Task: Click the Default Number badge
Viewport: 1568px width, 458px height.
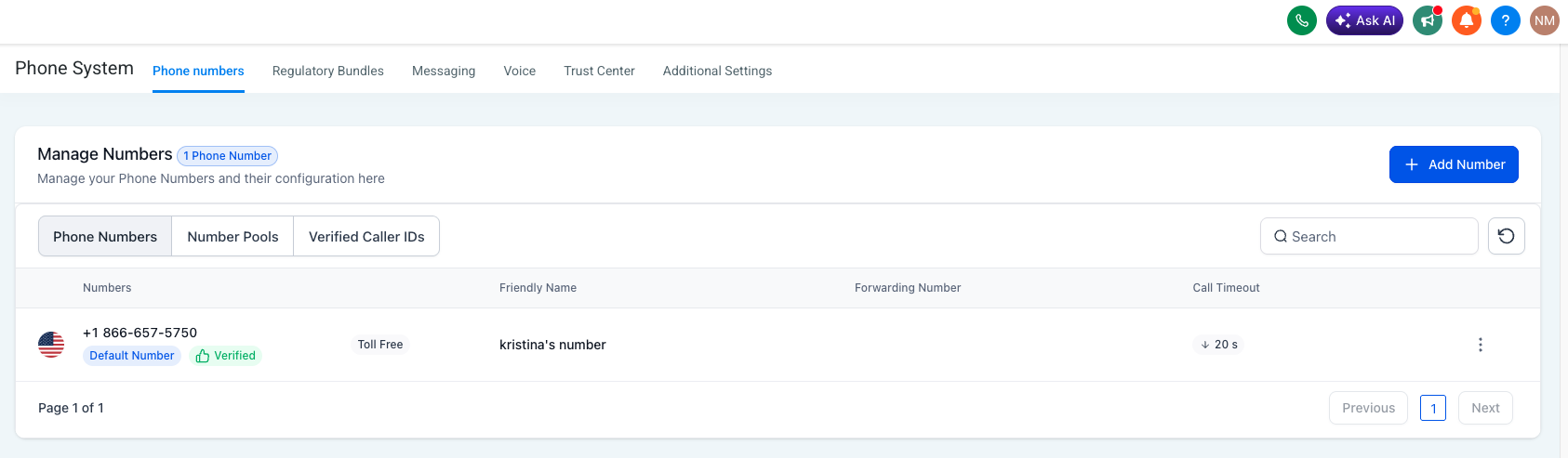Action: tap(132, 356)
